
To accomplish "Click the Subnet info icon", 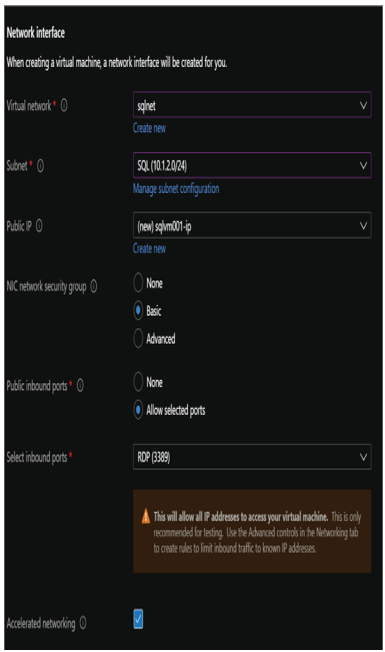I will point(40,166).
